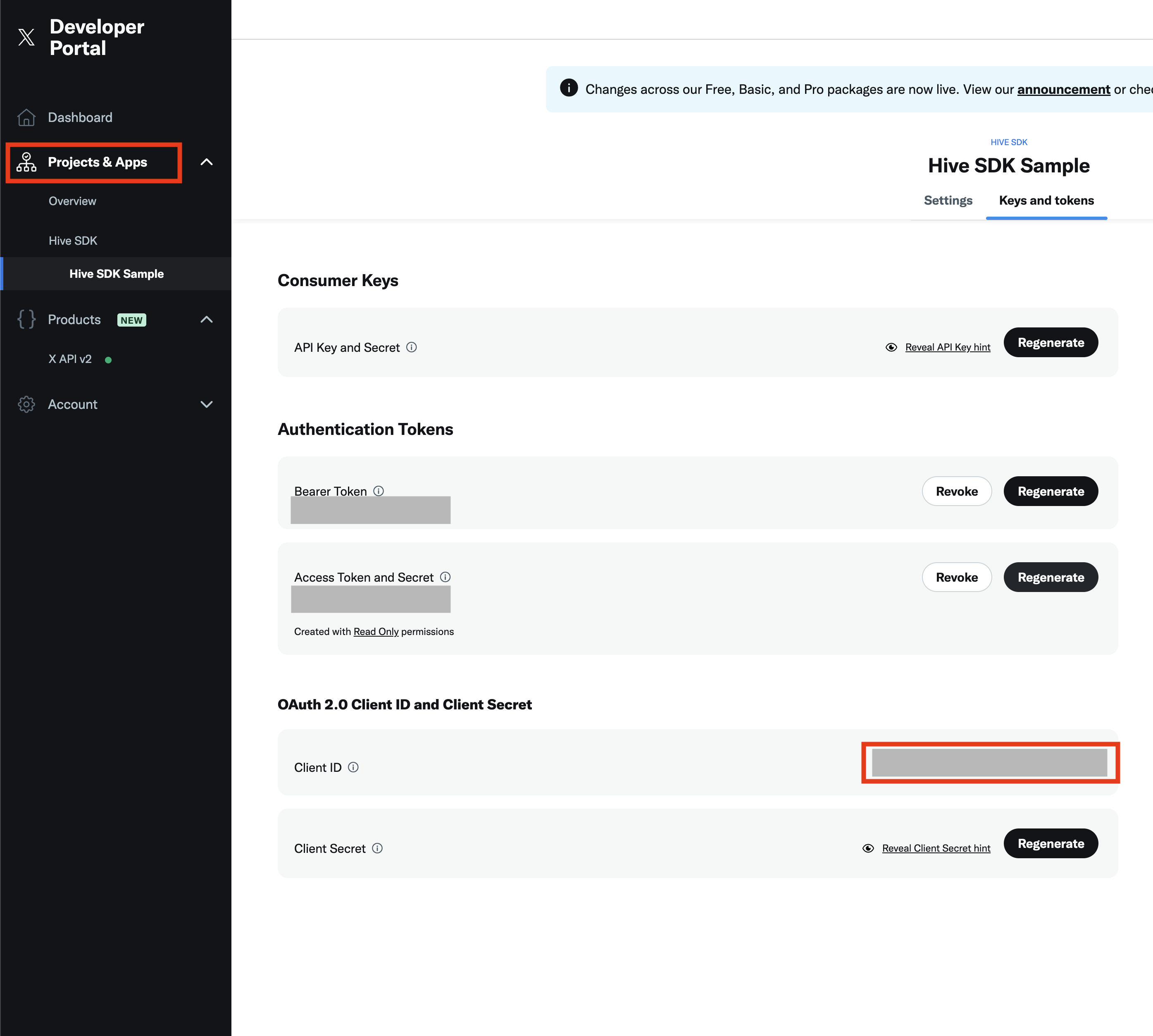
Task: Collapse the Products section chevron
Action: tap(207, 319)
